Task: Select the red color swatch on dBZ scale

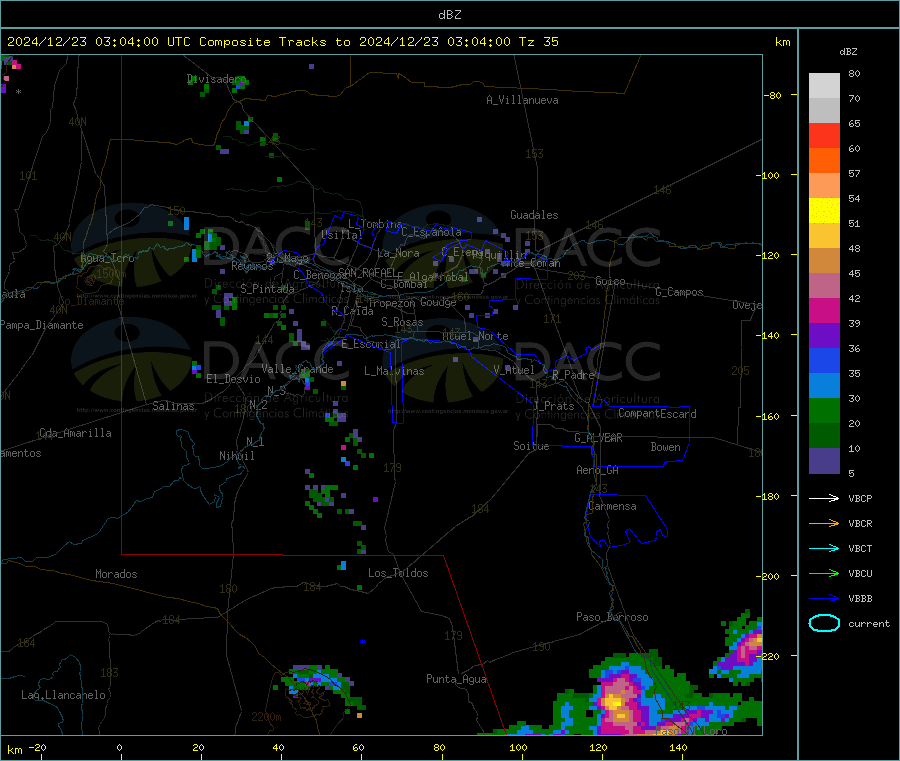Action: pos(824,135)
